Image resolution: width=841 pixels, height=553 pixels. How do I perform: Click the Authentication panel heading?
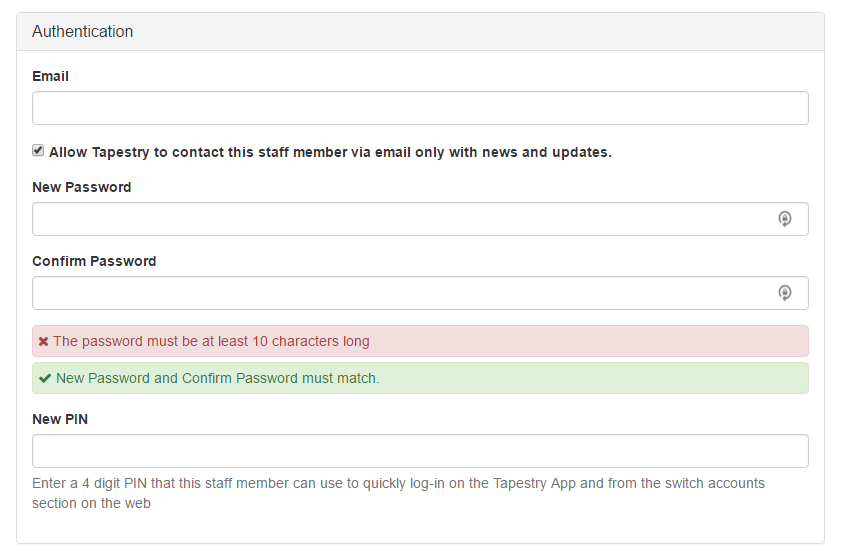83,32
